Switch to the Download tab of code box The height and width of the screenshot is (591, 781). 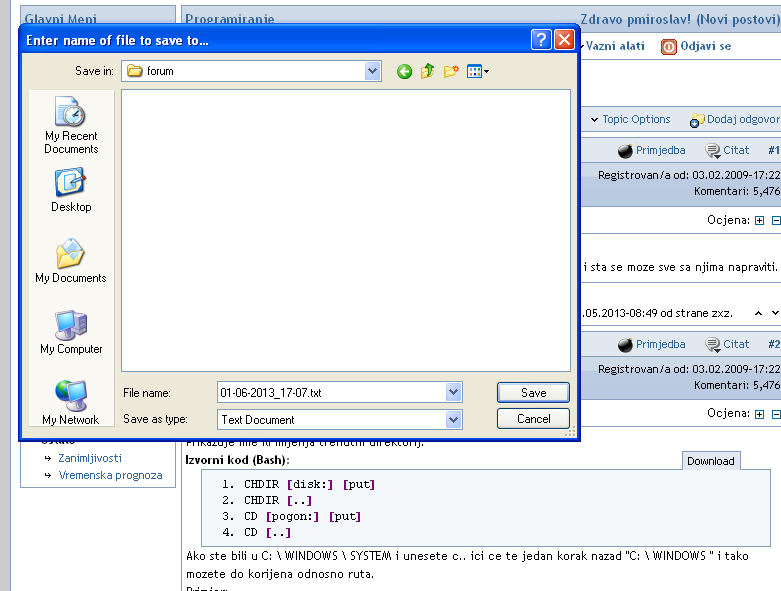(x=711, y=461)
